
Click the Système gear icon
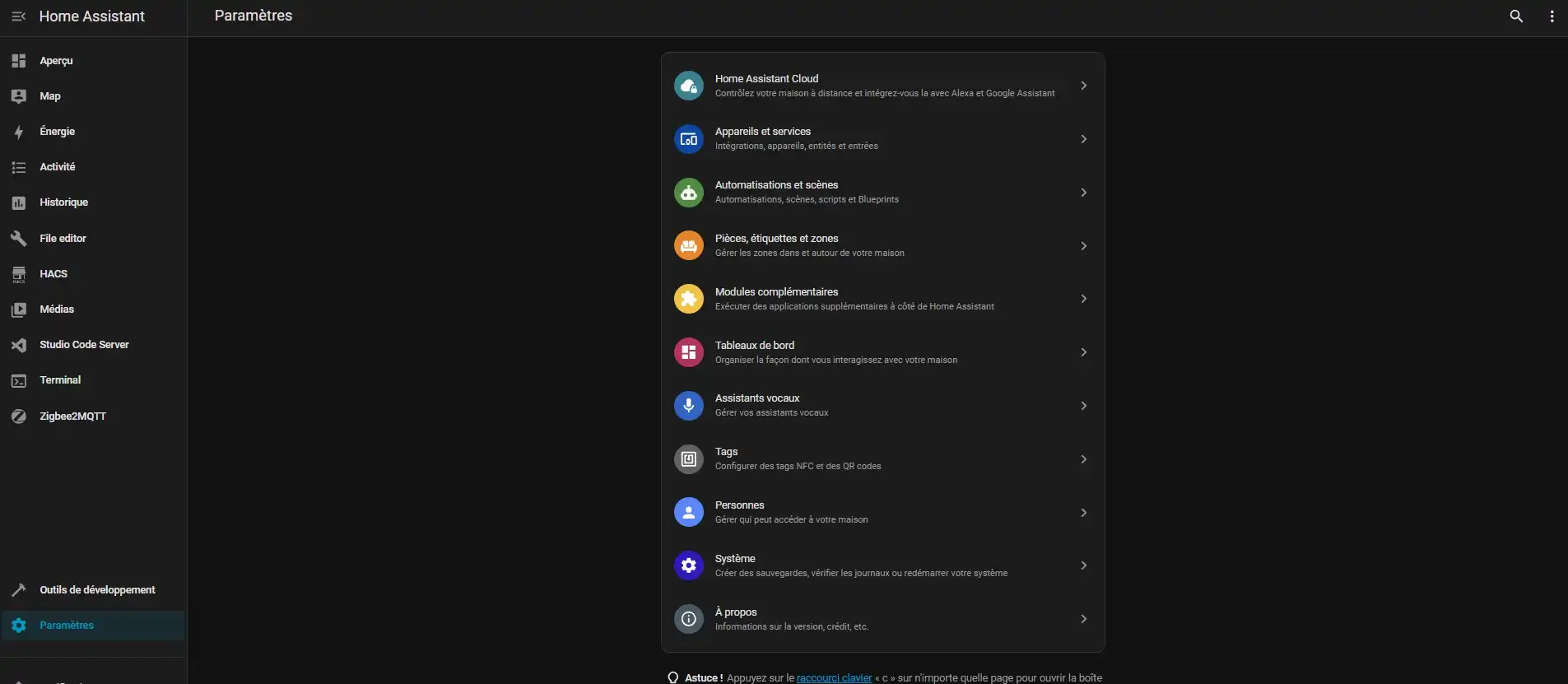coord(689,565)
